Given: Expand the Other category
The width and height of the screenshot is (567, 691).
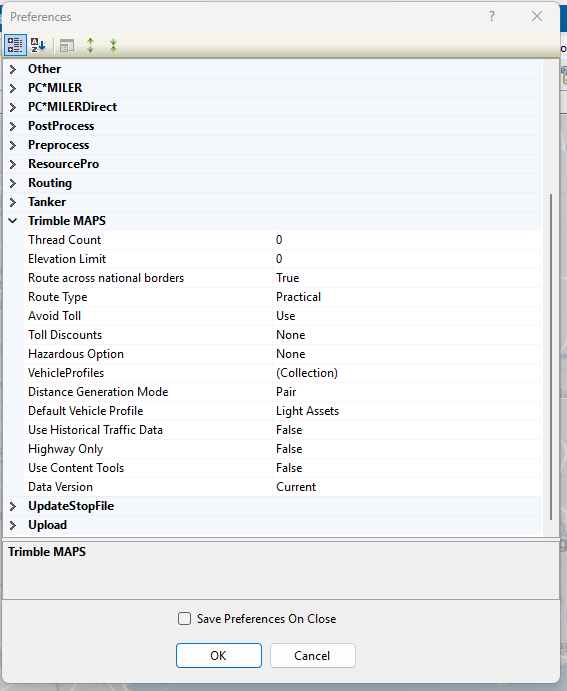Looking at the screenshot, I should (x=13, y=69).
